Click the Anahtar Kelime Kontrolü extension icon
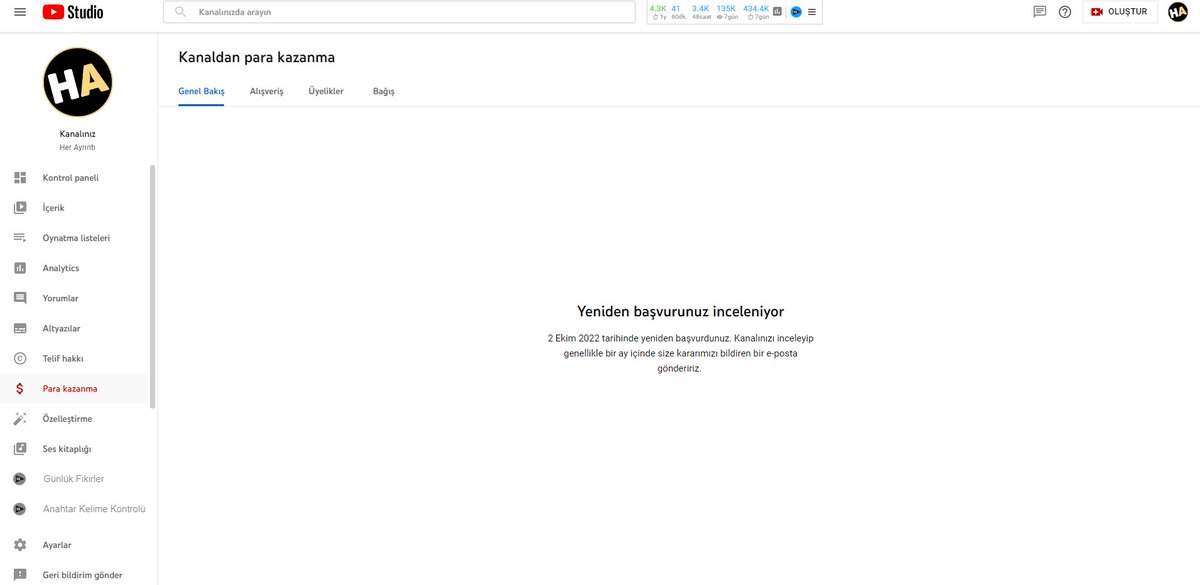This screenshot has width=1200, height=585. click(20, 509)
